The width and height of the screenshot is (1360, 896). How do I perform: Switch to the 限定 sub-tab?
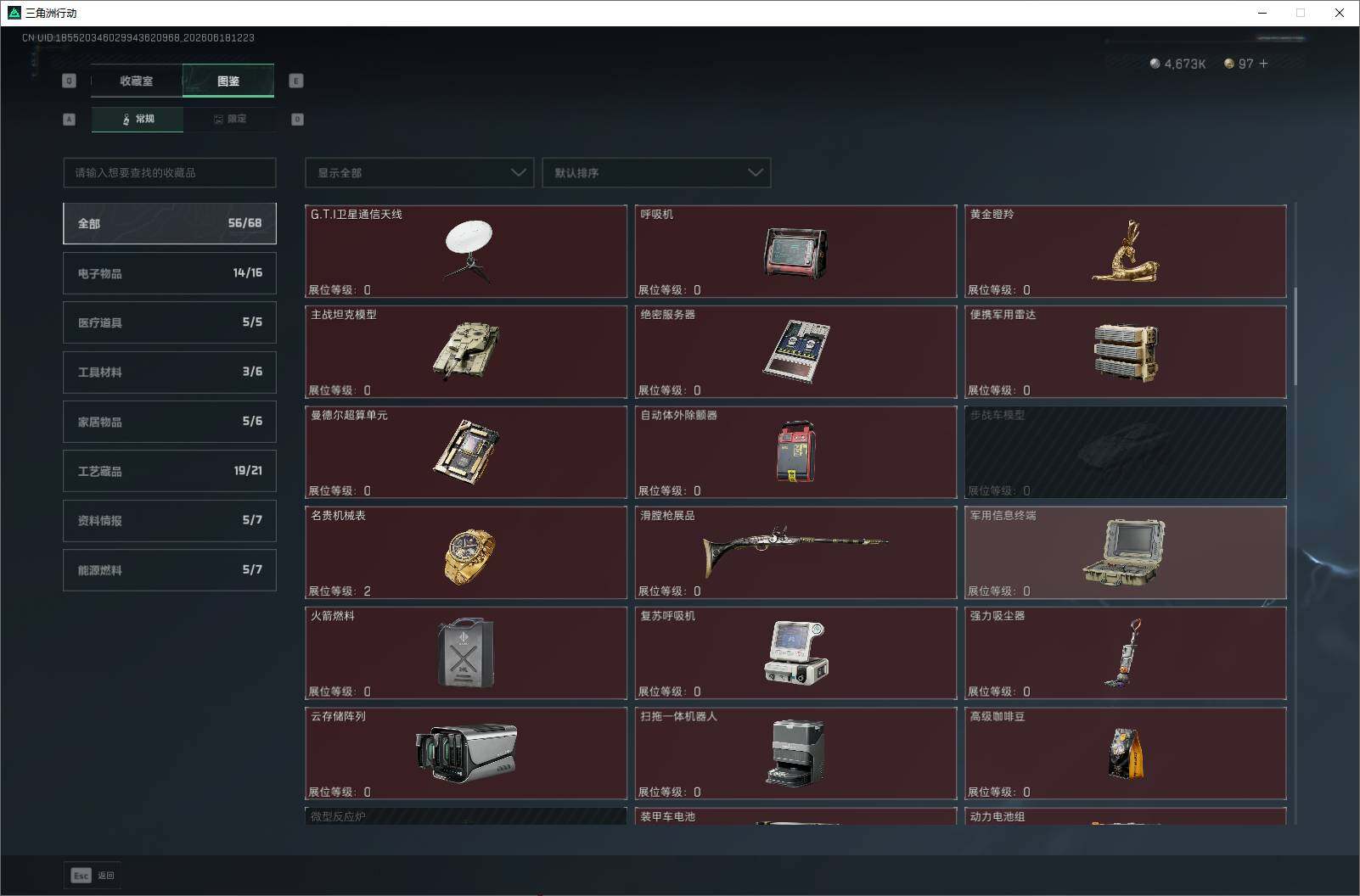[229, 119]
